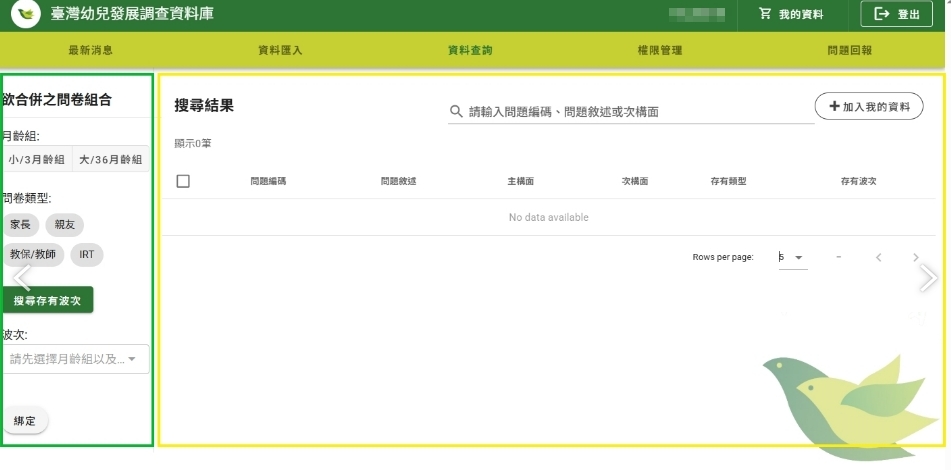Image resolution: width=951 pixels, height=470 pixels.
Task: Click the leaf logo icon in header
Action: 25,15
